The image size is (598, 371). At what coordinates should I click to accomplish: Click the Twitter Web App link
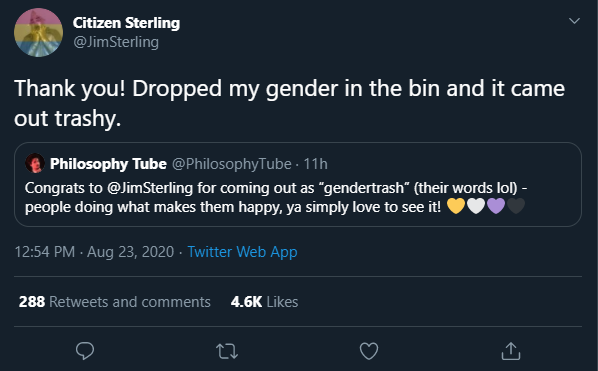tap(242, 252)
